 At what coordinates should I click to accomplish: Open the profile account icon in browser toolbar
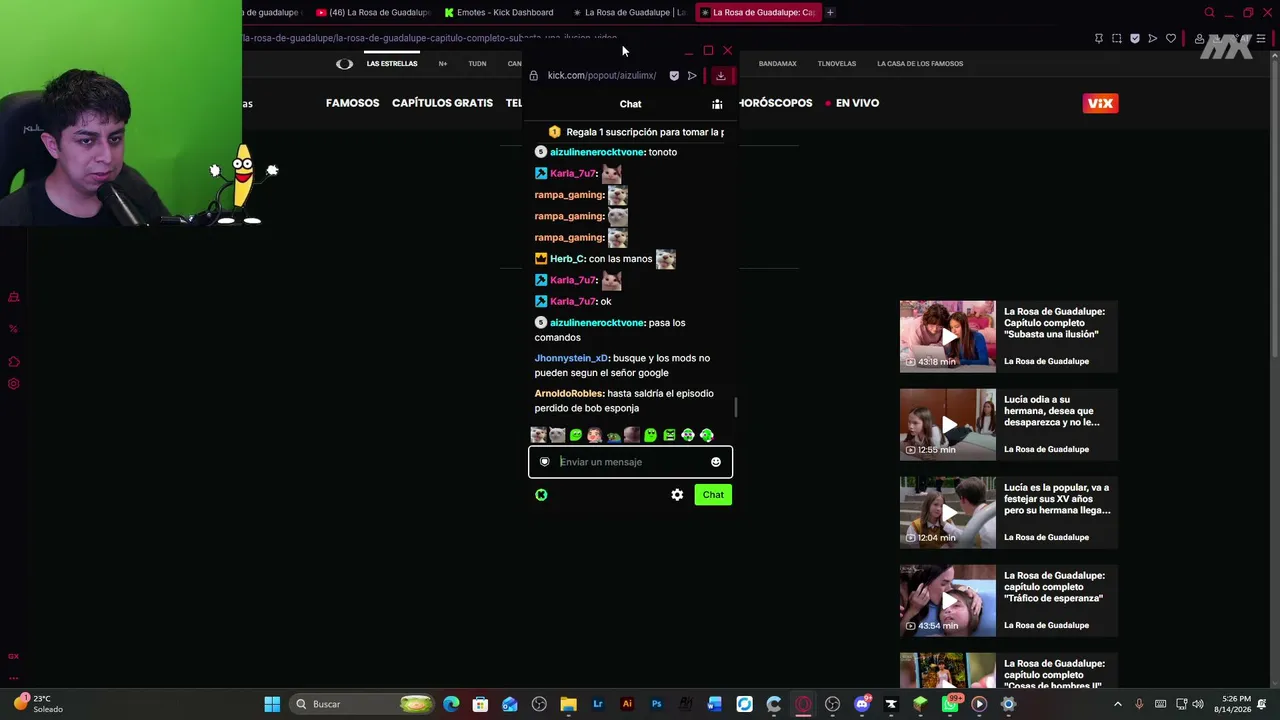pyautogui.click(x=1199, y=39)
